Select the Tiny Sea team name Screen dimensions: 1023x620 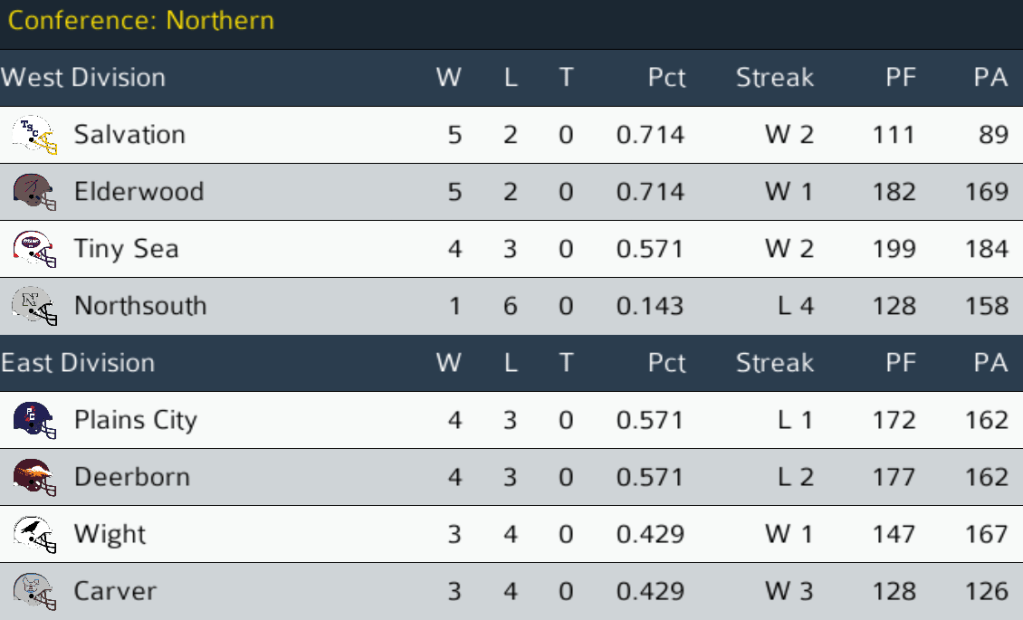(126, 249)
